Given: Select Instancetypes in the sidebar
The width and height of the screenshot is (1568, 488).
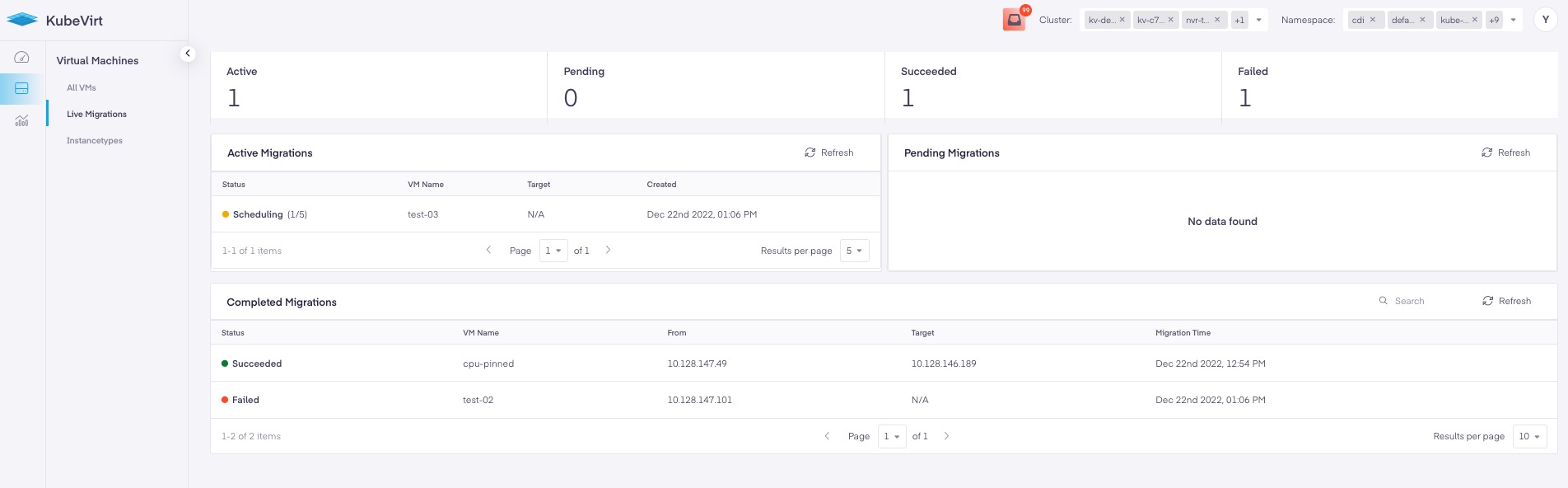Looking at the screenshot, I should (95, 141).
